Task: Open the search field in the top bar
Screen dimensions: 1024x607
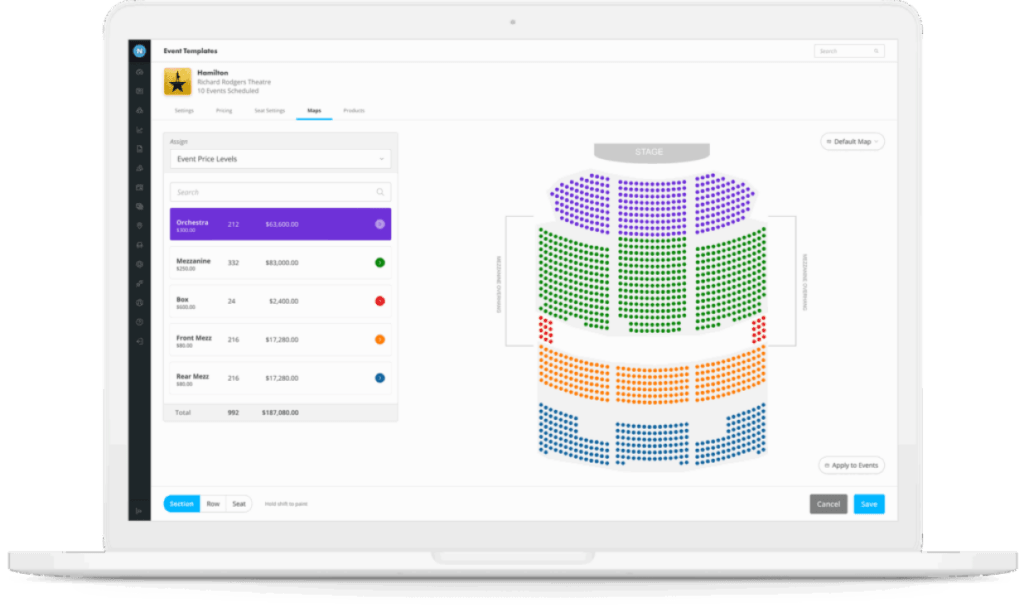Action: (848, 50)
